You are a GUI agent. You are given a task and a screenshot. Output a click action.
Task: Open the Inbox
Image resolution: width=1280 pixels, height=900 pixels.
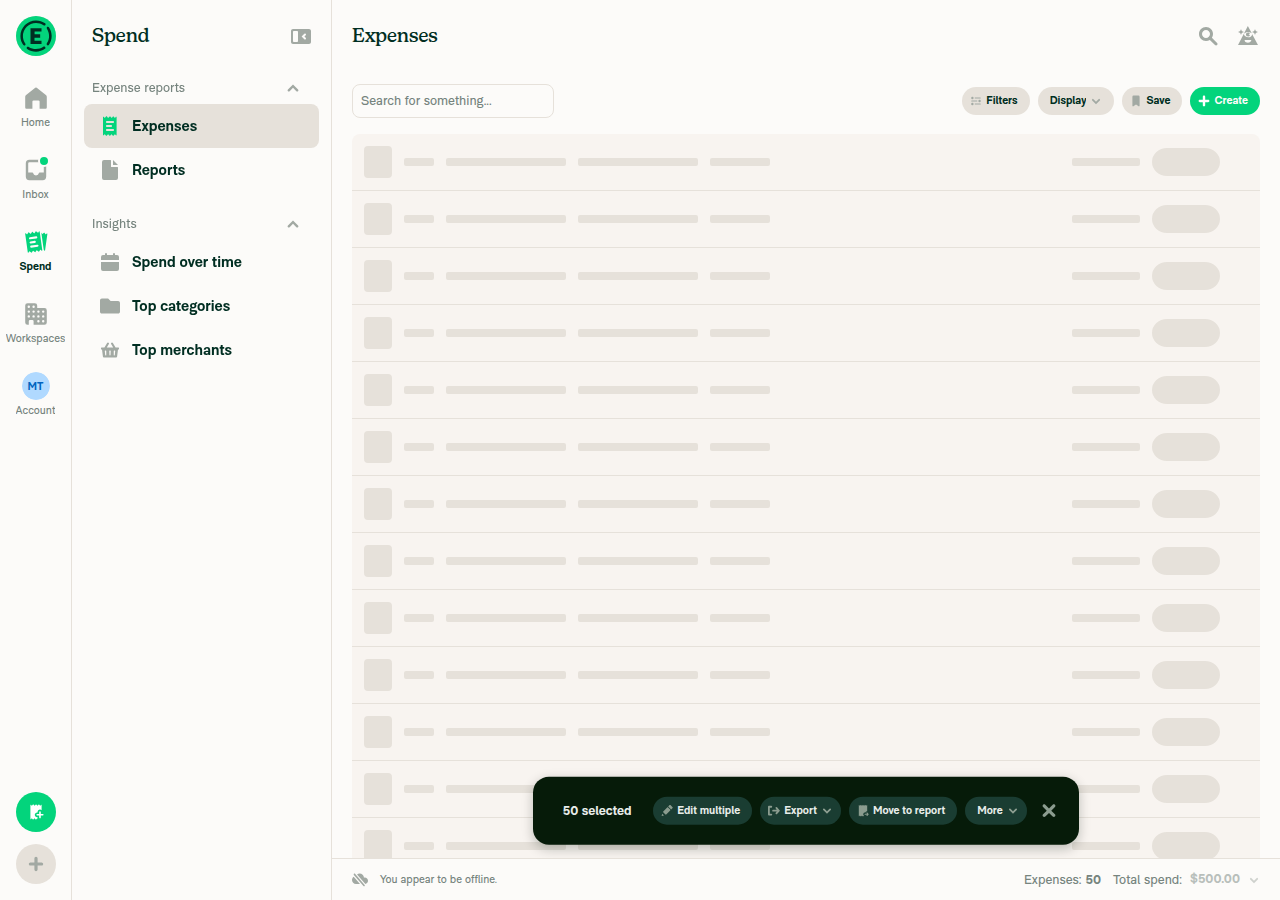coord(36,180)
